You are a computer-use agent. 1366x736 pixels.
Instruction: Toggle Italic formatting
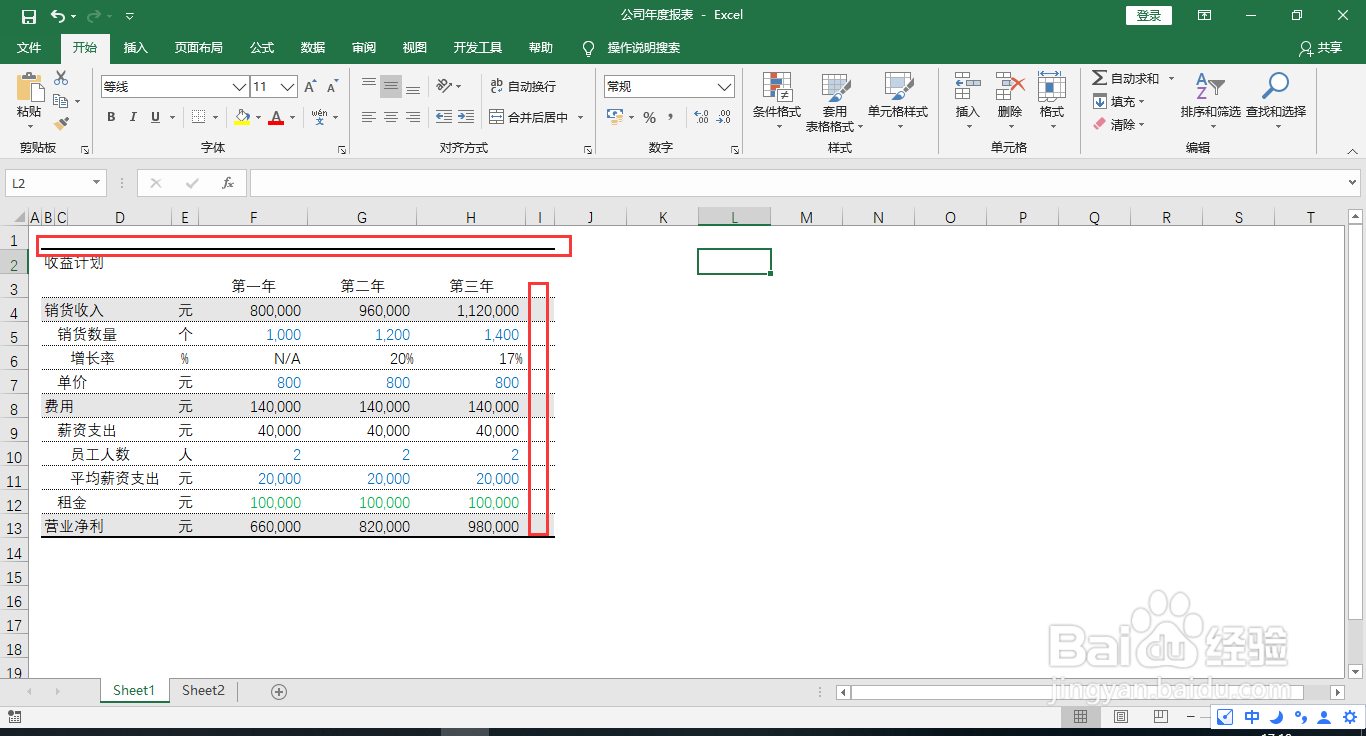[133, 117]
